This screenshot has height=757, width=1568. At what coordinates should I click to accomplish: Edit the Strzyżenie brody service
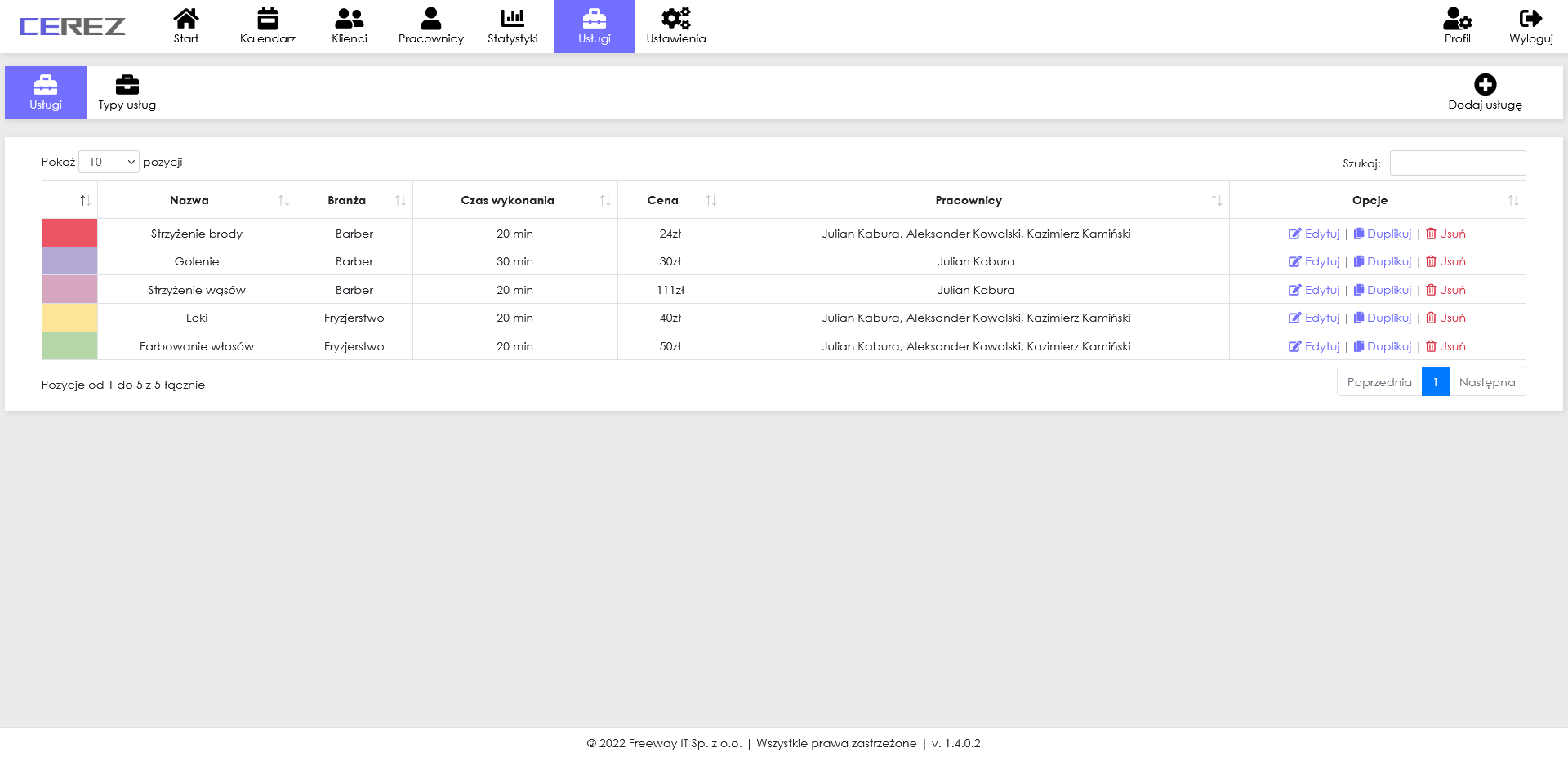tap(1314, 234)
